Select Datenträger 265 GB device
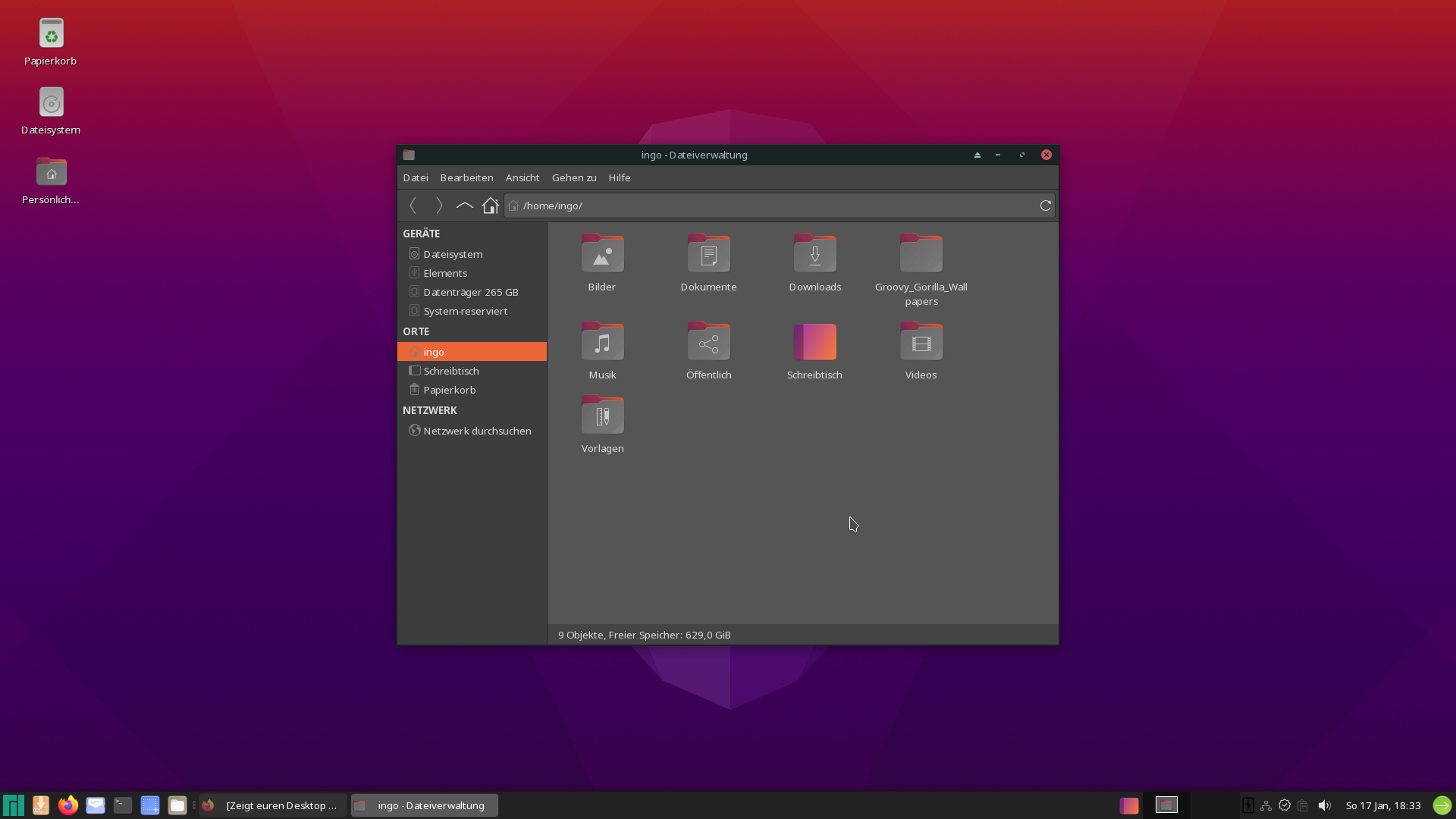 point(470,292)
